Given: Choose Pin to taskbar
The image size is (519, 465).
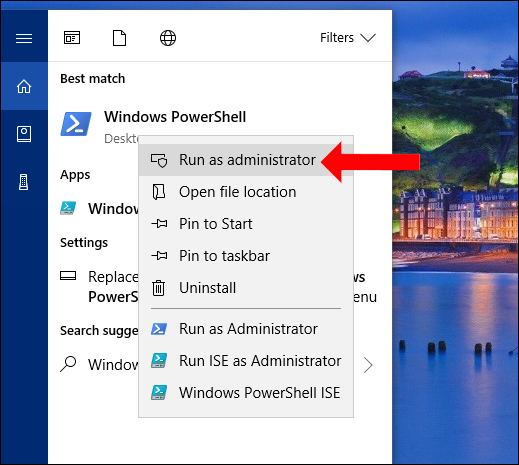Looking at the screenshot, I should pos(246,256).
